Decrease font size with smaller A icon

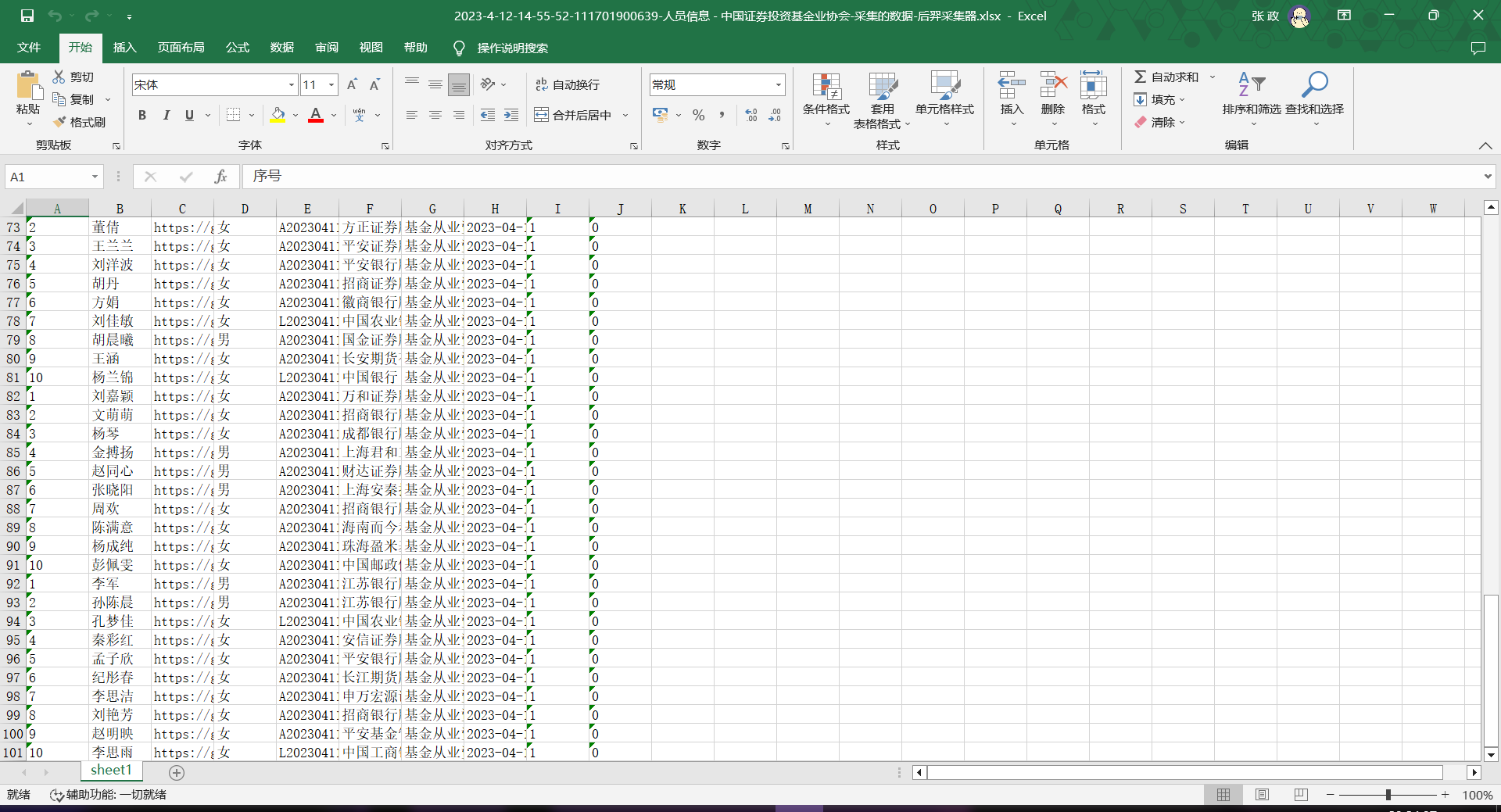tap(375, 84)
